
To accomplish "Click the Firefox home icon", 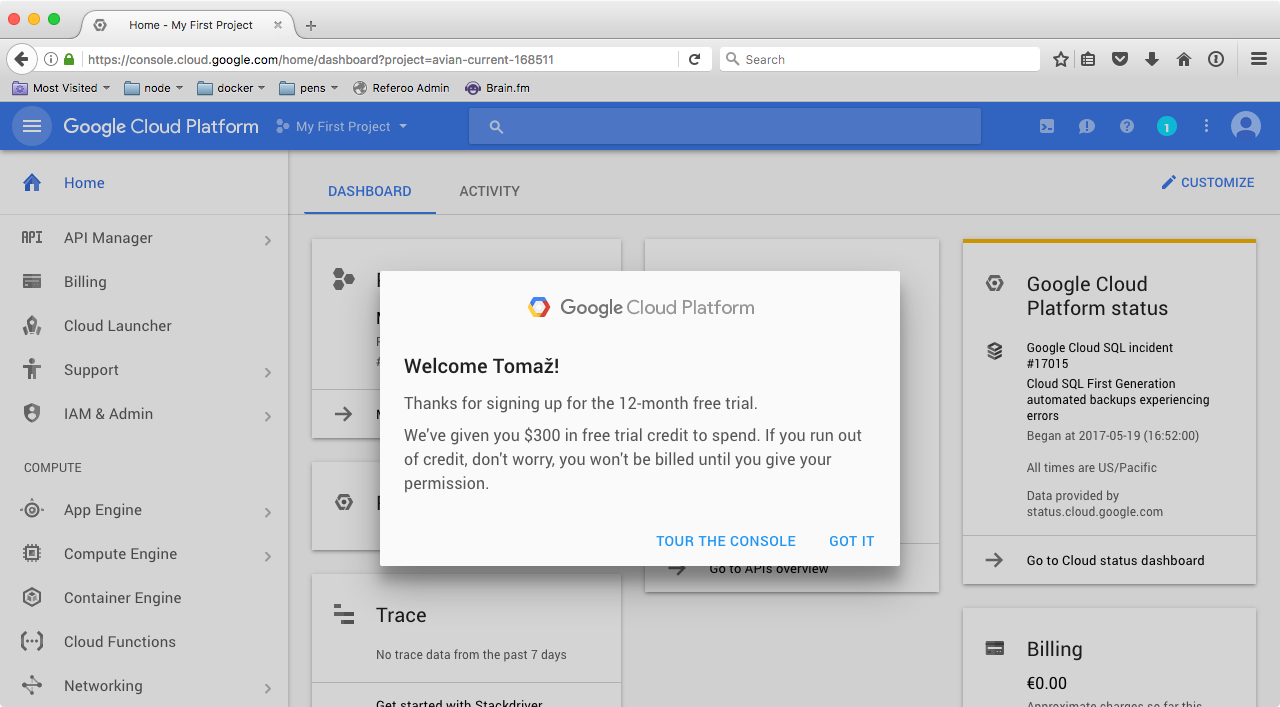I will click(x=1184, y=59).
